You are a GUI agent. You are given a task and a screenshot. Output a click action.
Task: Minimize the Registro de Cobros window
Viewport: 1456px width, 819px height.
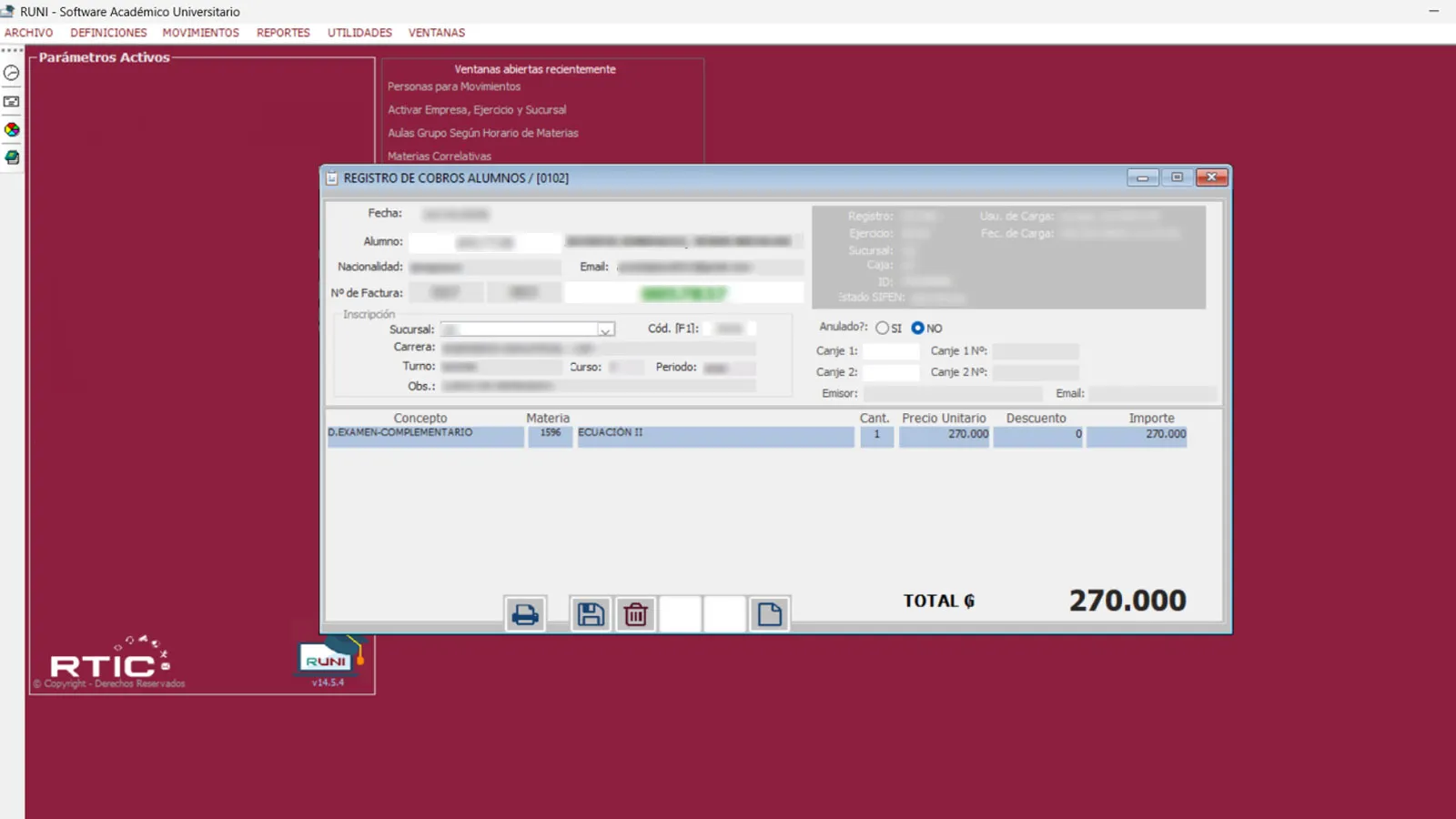pos(1142,177)
